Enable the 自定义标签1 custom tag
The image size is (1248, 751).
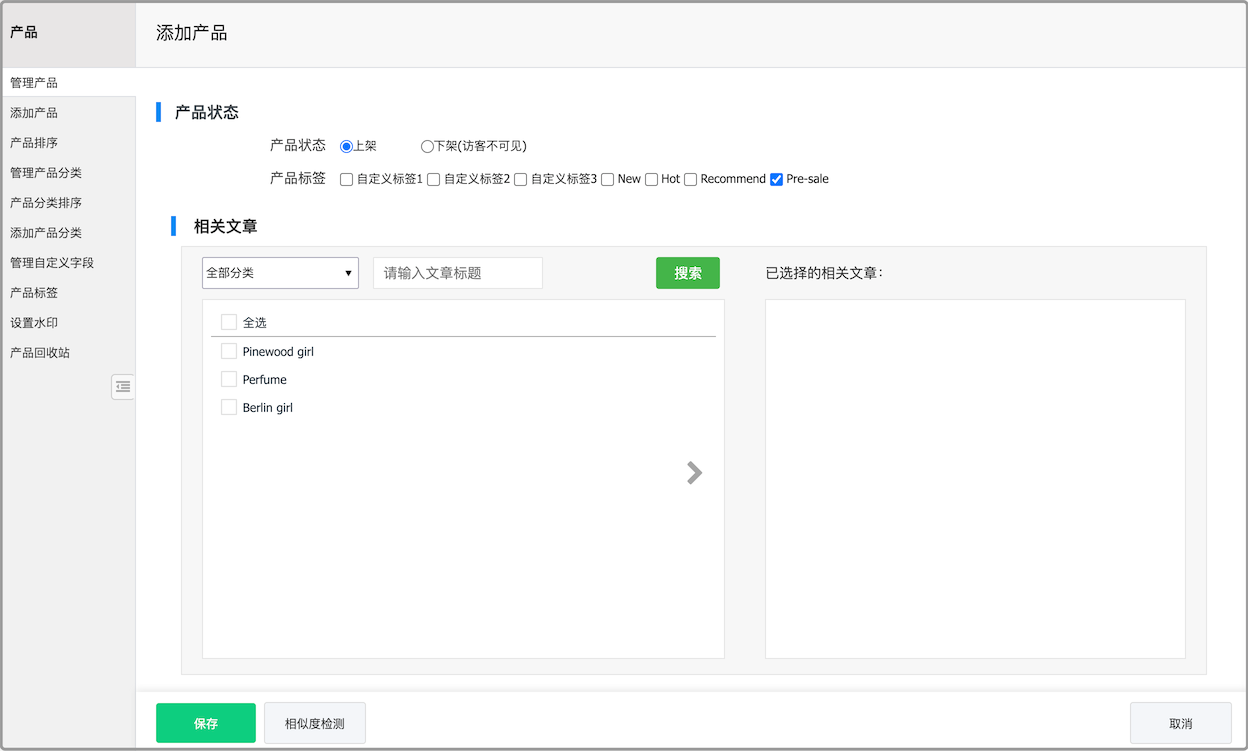pyautogui.click(x=345, y=179)
